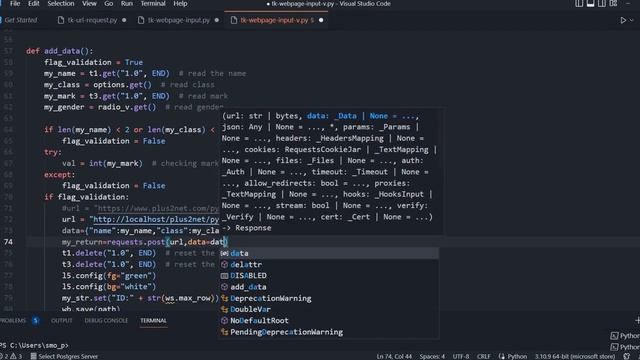Pick 'NoDefaultRoot' autocomplete suggestion
640x360 pixels.
(x=329, y=321)
